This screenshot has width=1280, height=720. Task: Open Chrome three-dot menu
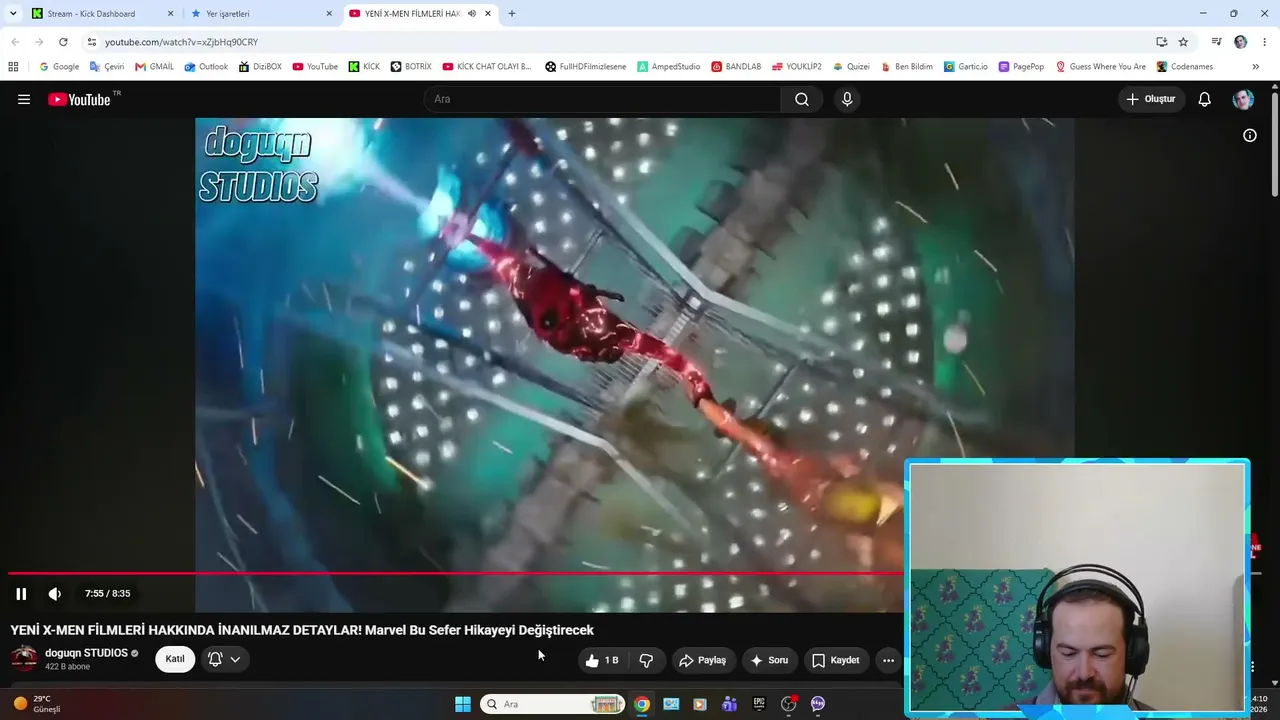point(1265,42)
